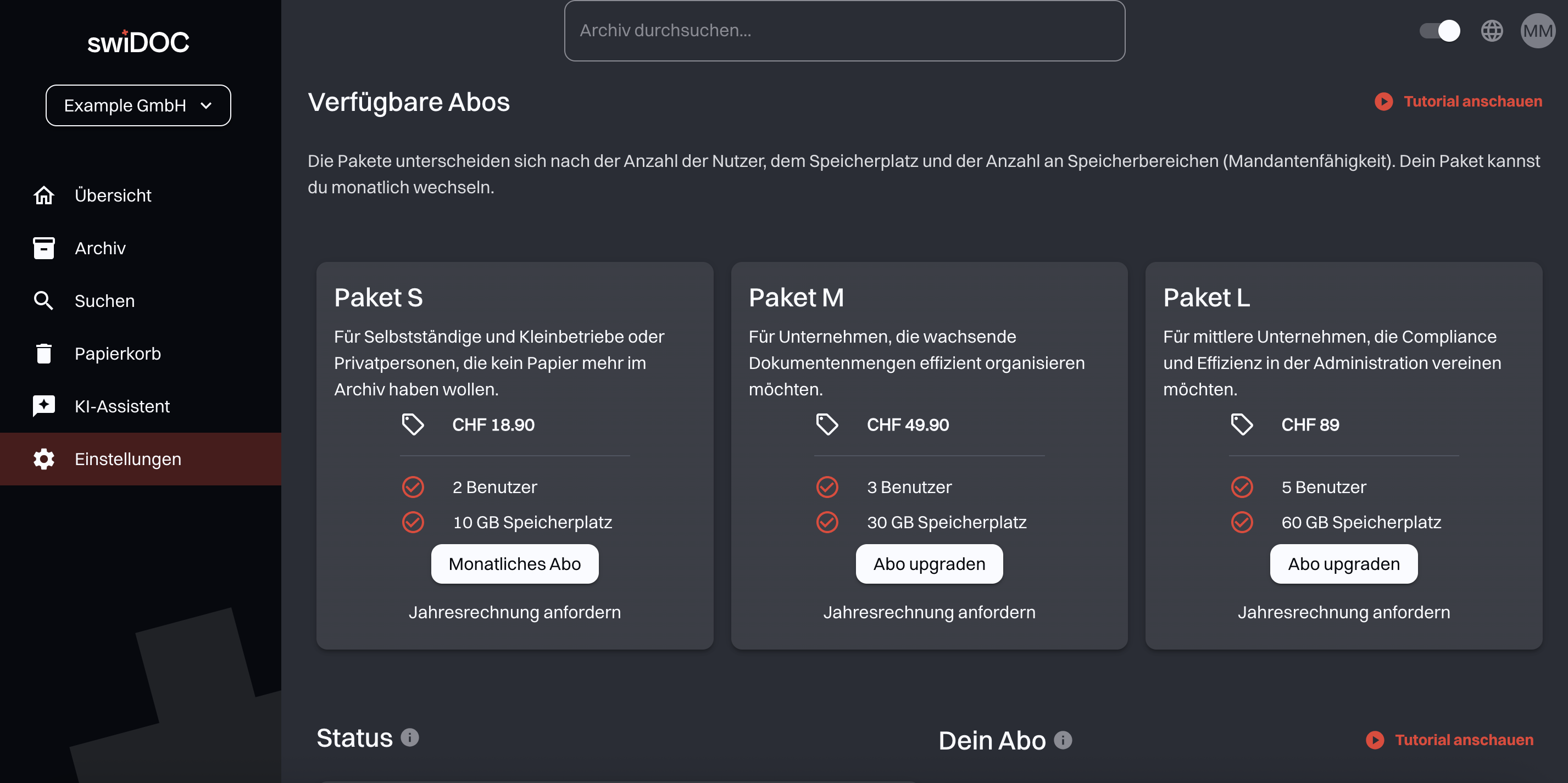Go to Suchen in the sidebar

click(104, 300)
